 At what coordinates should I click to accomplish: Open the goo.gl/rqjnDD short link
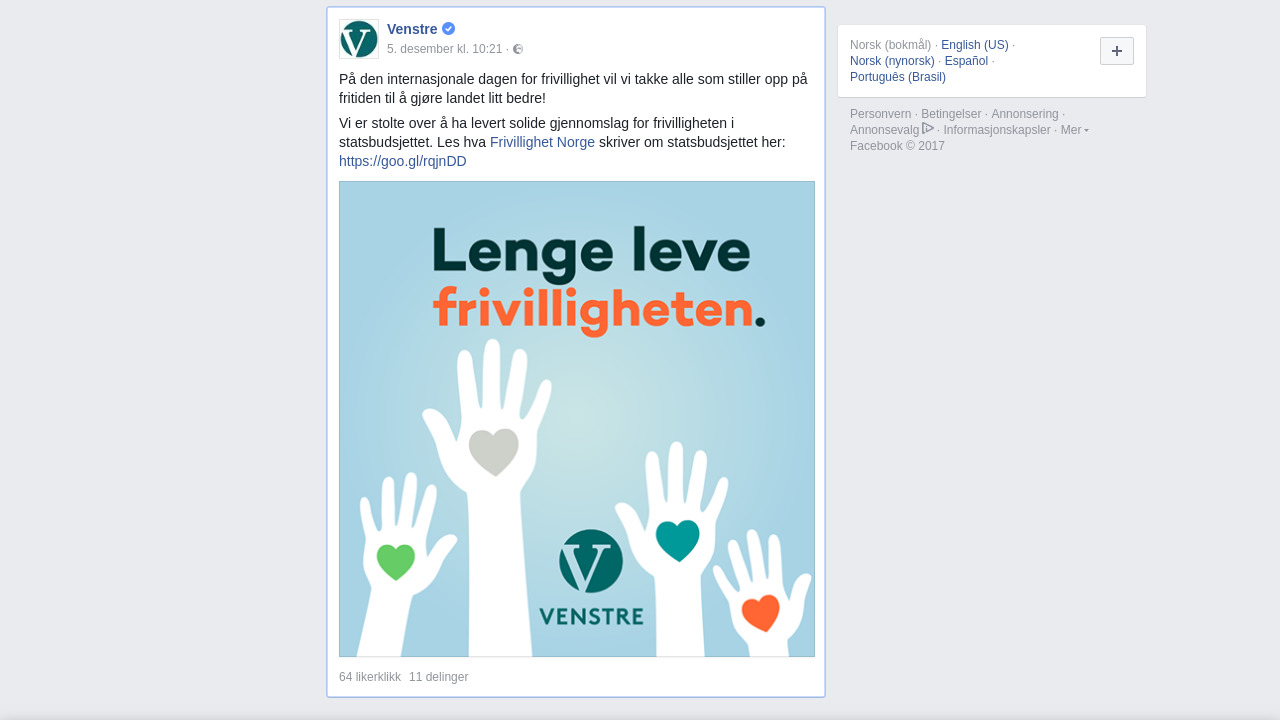coord(403,161)
